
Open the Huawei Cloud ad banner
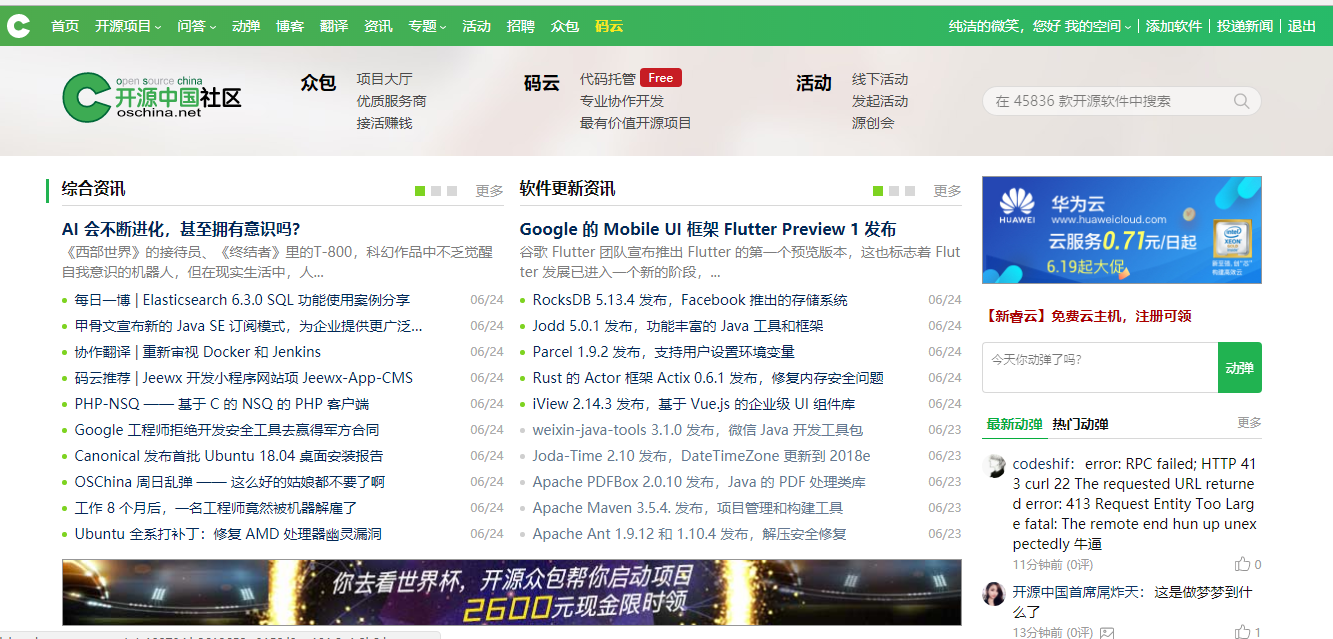pyautogui.click(x=1122, y=230)
